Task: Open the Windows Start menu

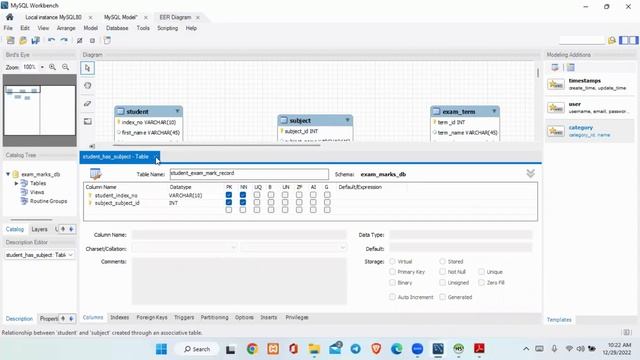Action: click(x=161, y=349)
